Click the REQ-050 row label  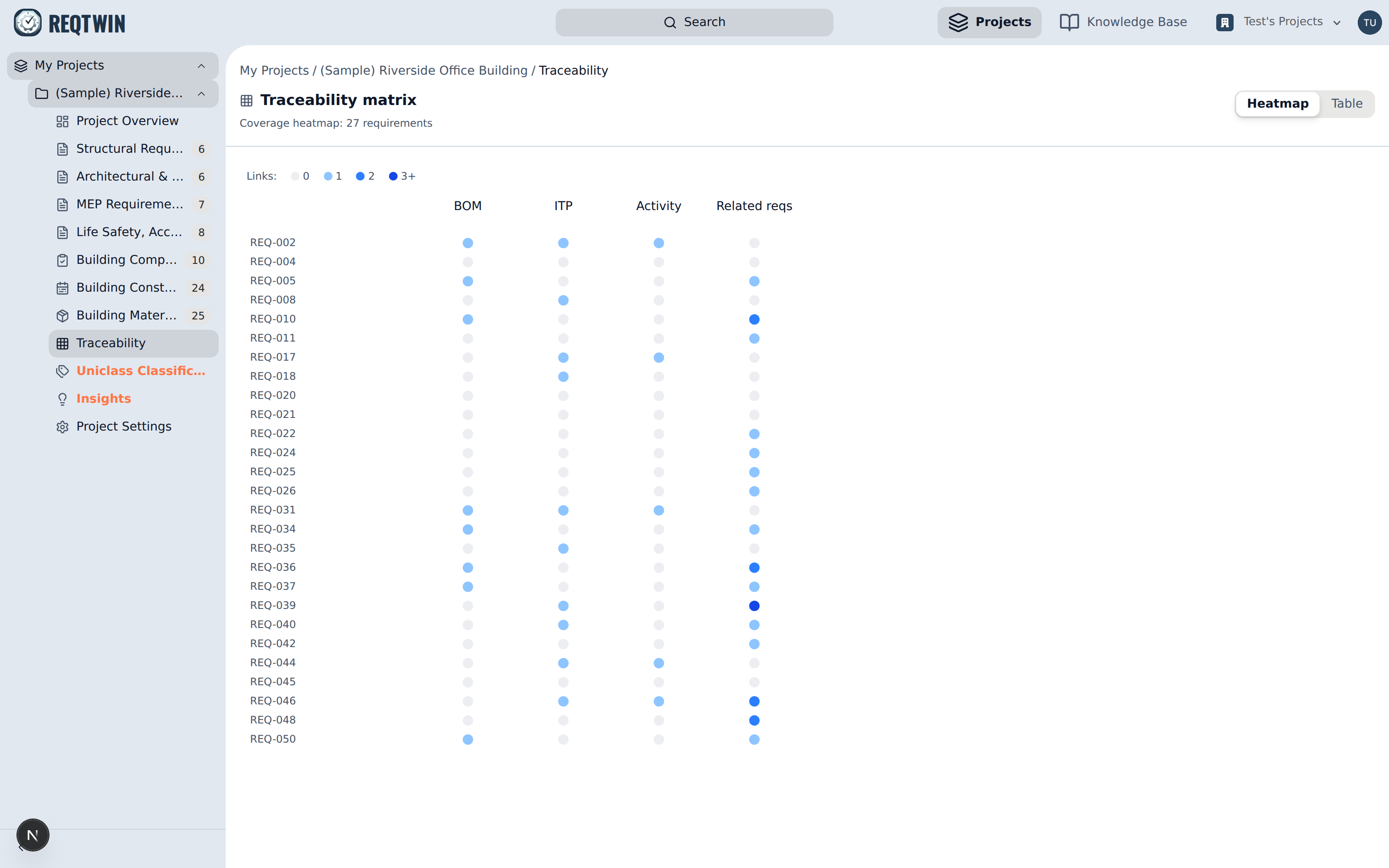273,739
